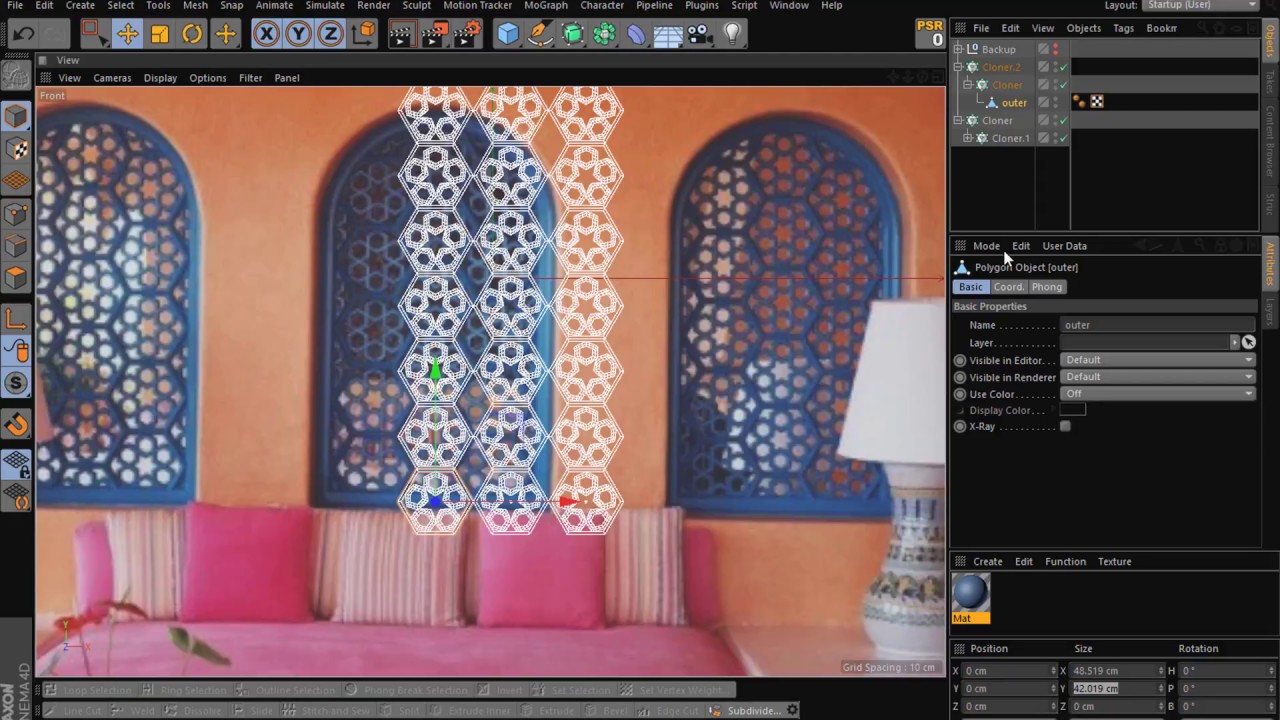Switch to Points mode
The height and width of the screenshot is (720, 1280).
tap(16, 213)
